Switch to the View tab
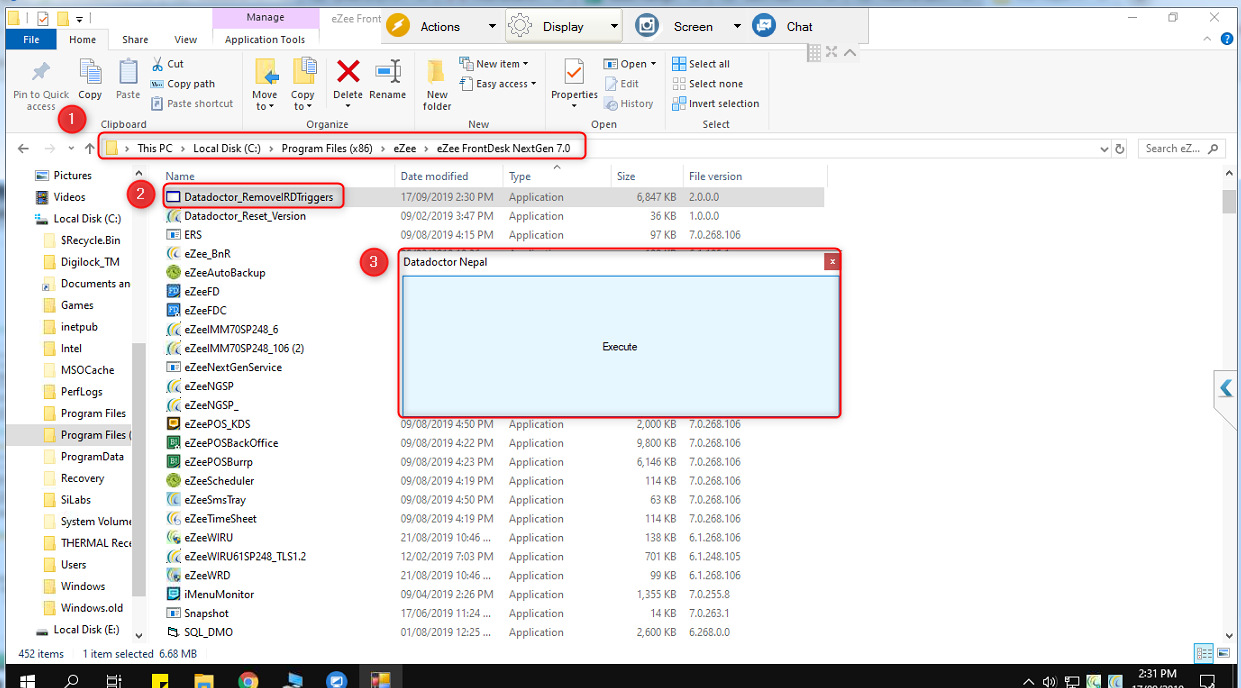Image resolution: width=1241 pixels, height=688 pixels. tap(186, 39)
